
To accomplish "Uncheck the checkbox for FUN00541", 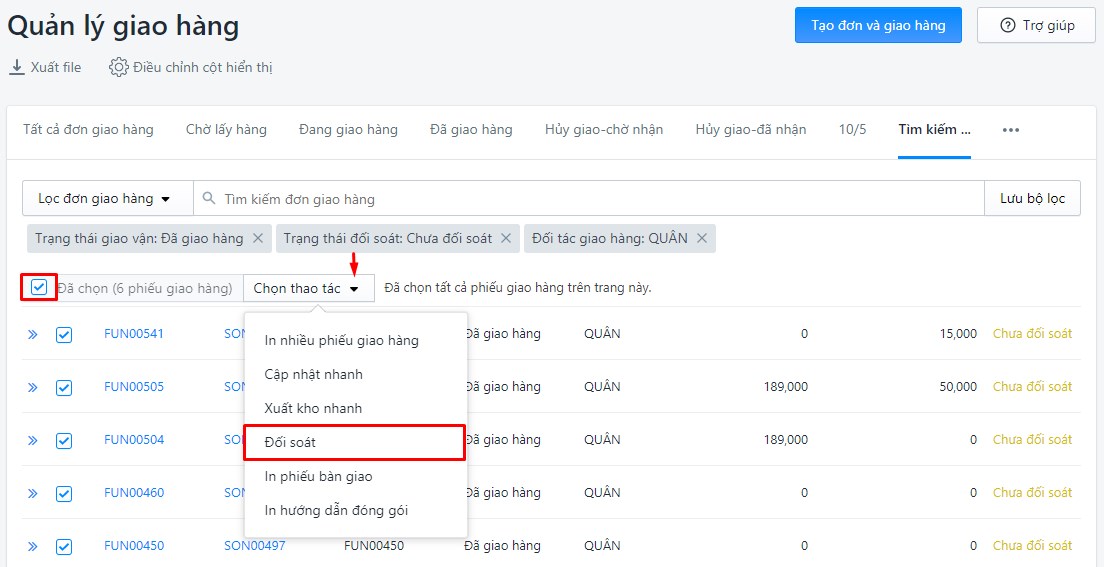I will 64,335.
